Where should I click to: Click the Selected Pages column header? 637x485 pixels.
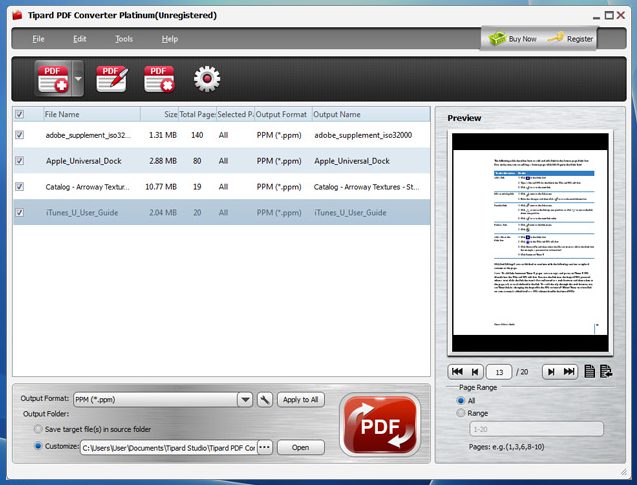[235, 115]
